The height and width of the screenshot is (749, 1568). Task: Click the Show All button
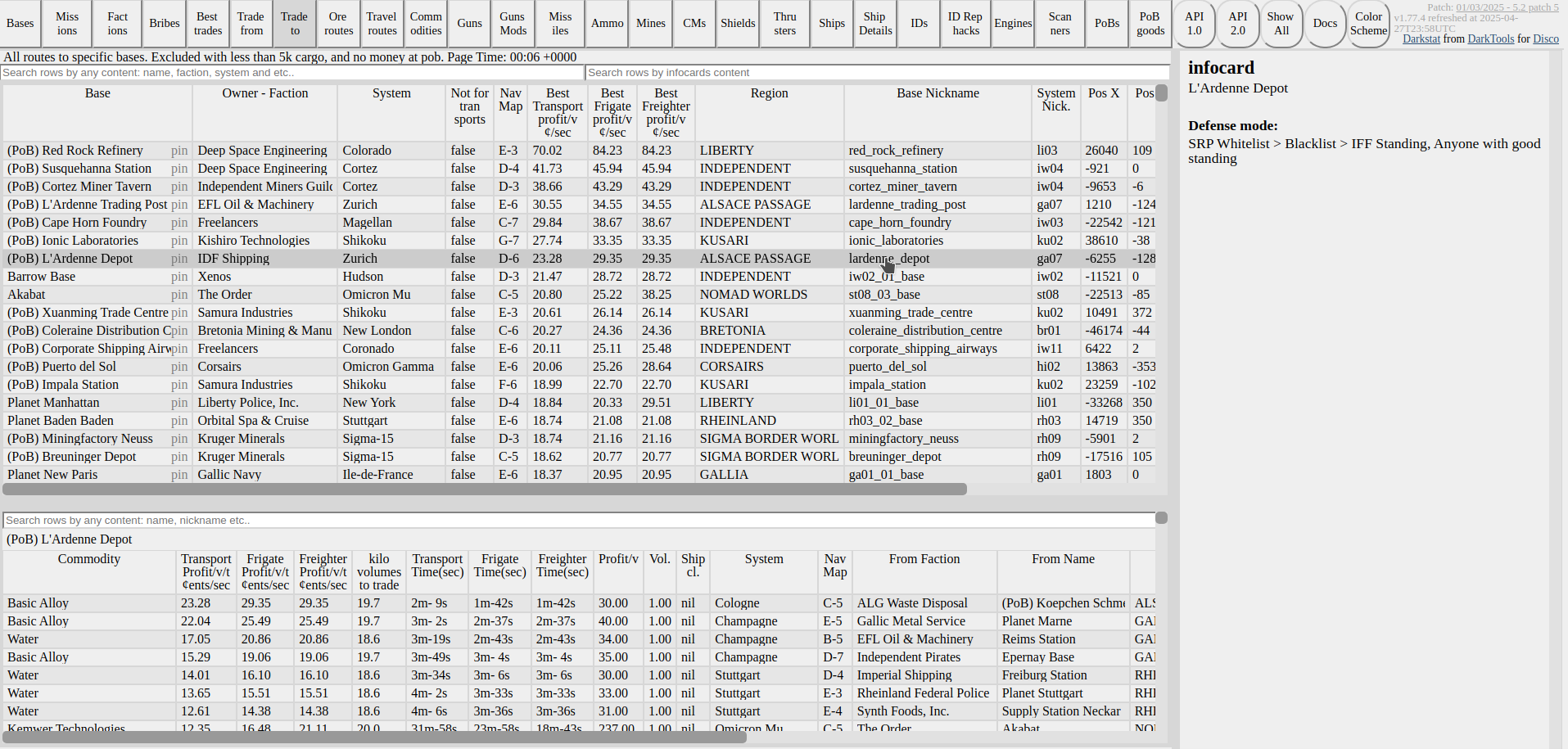point(1281,24)
